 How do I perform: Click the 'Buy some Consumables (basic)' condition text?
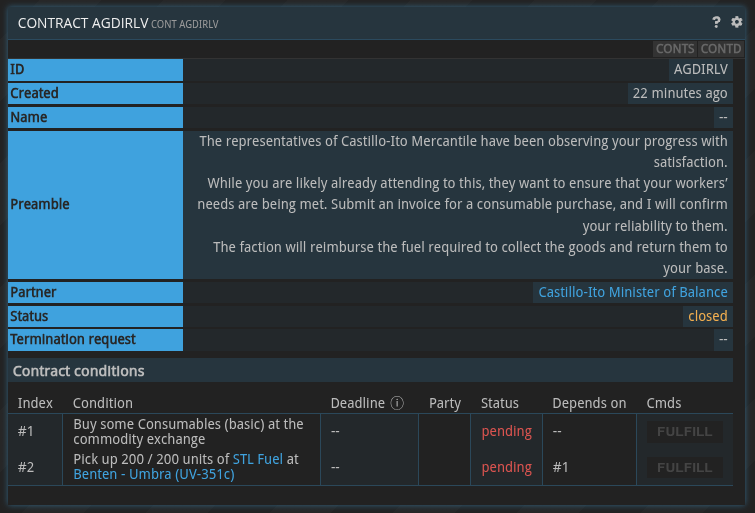[188, 432]
